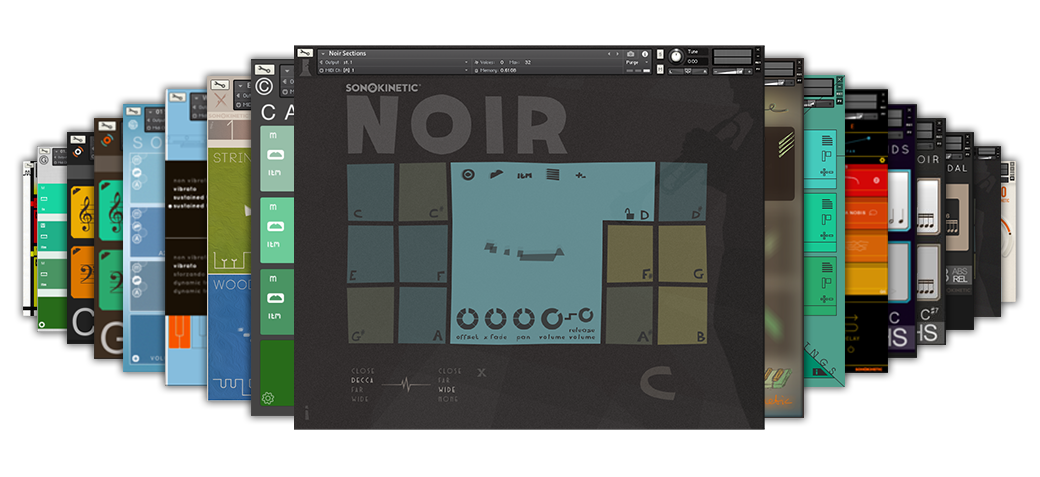The height and width of the screenshot is (477, 1040).
Task: Click the top stacked-lines icon in teal window
Action: (826, 140)
